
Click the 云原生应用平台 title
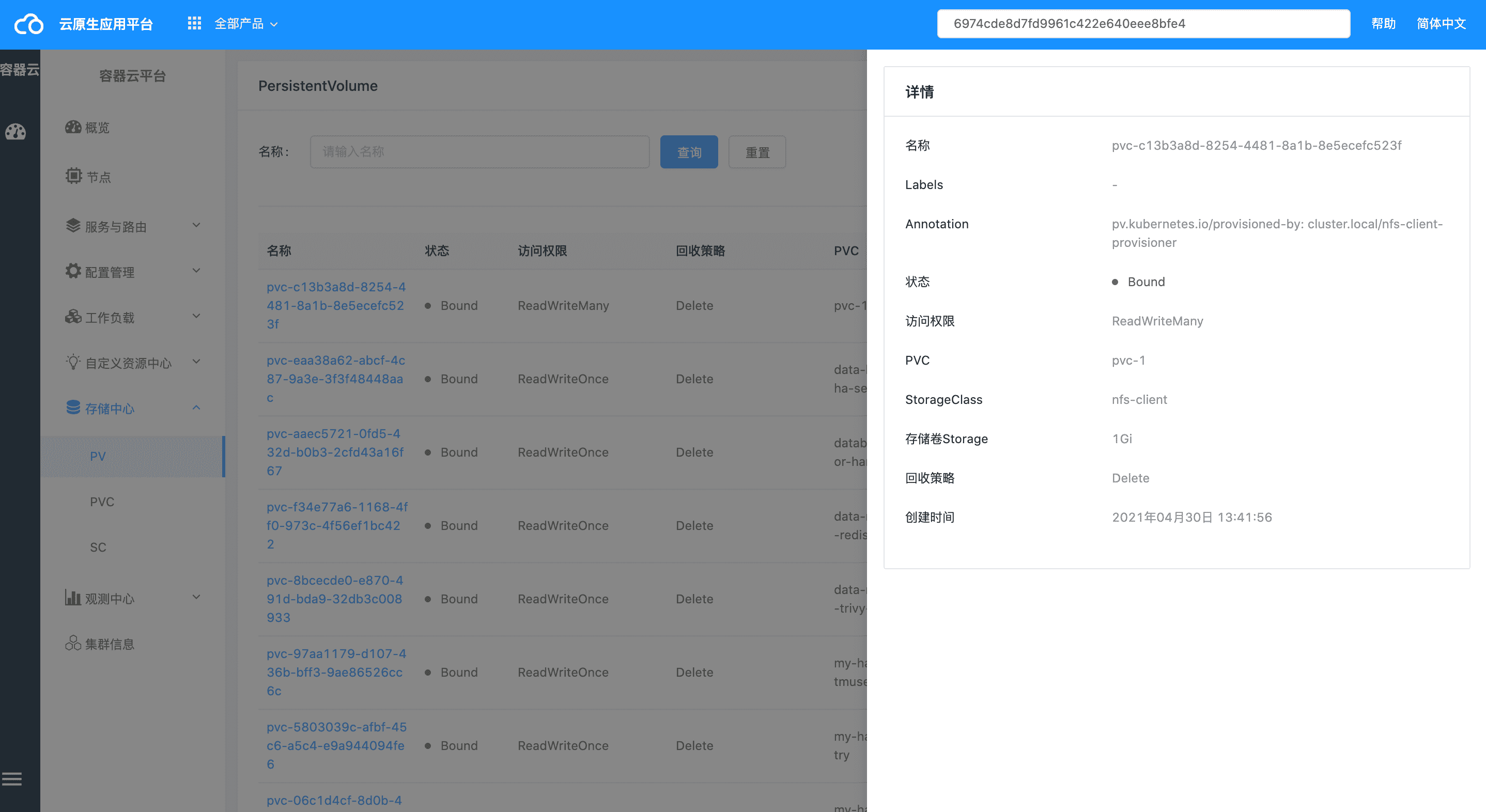(x=106, y=24)
